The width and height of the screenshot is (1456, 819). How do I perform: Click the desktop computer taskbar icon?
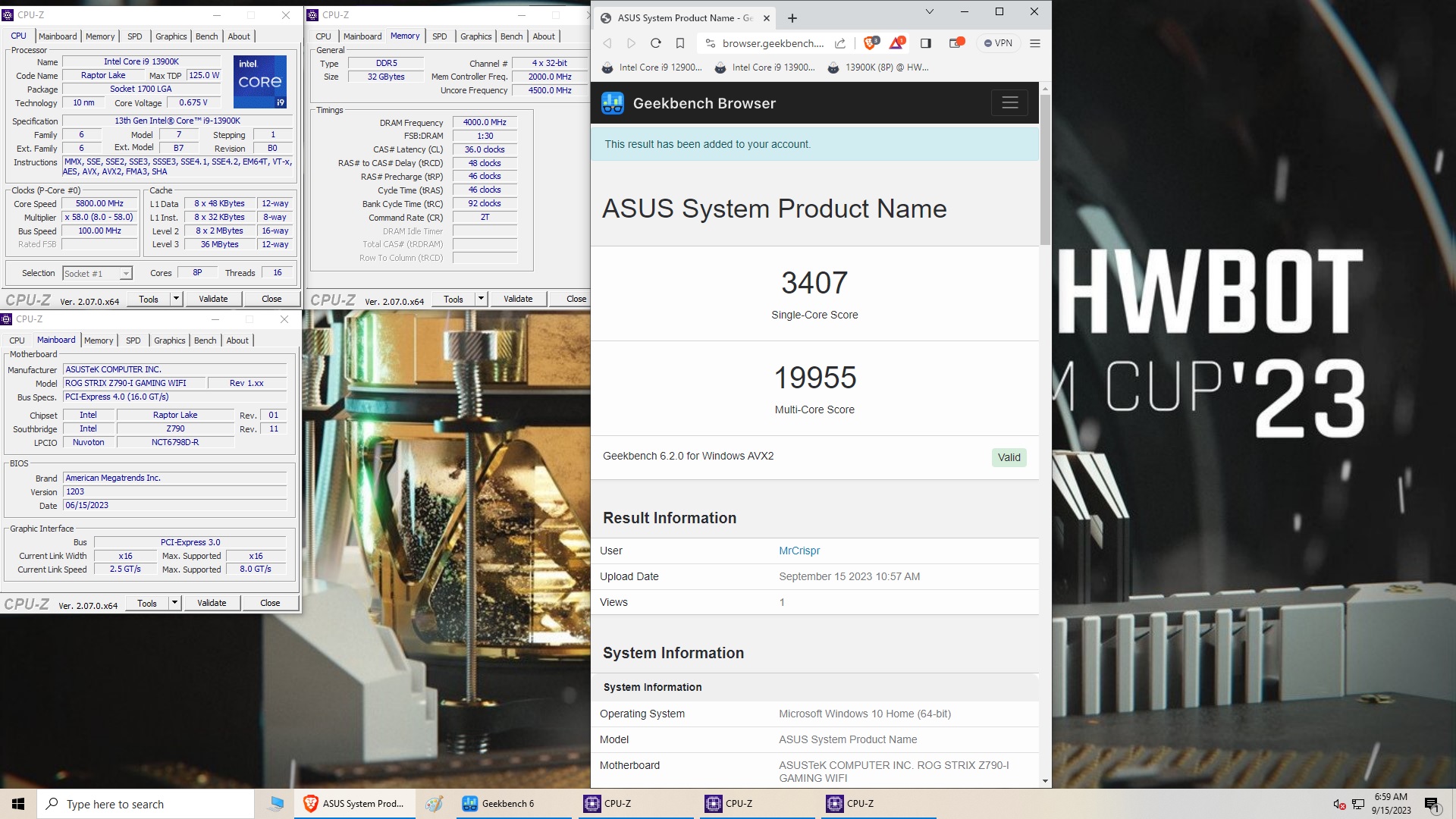(275, 804)
